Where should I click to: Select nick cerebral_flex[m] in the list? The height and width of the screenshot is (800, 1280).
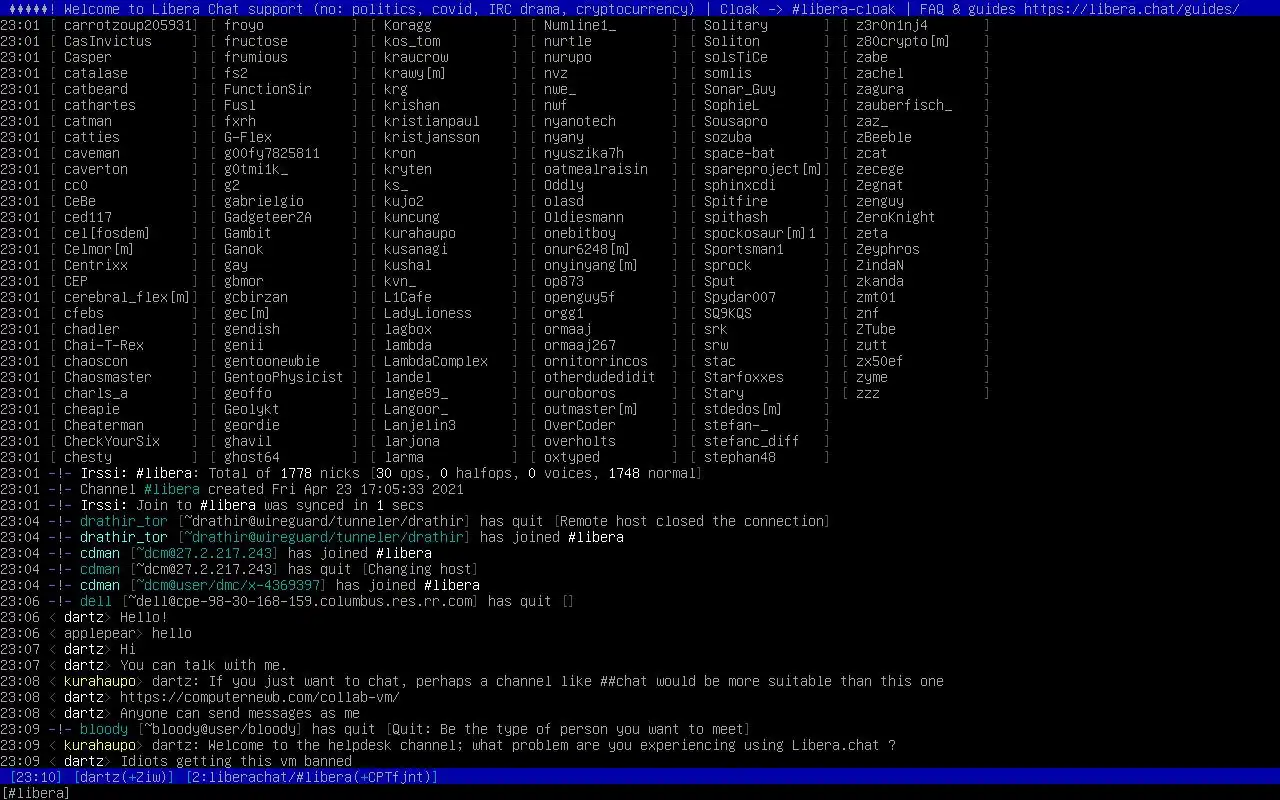128,297
